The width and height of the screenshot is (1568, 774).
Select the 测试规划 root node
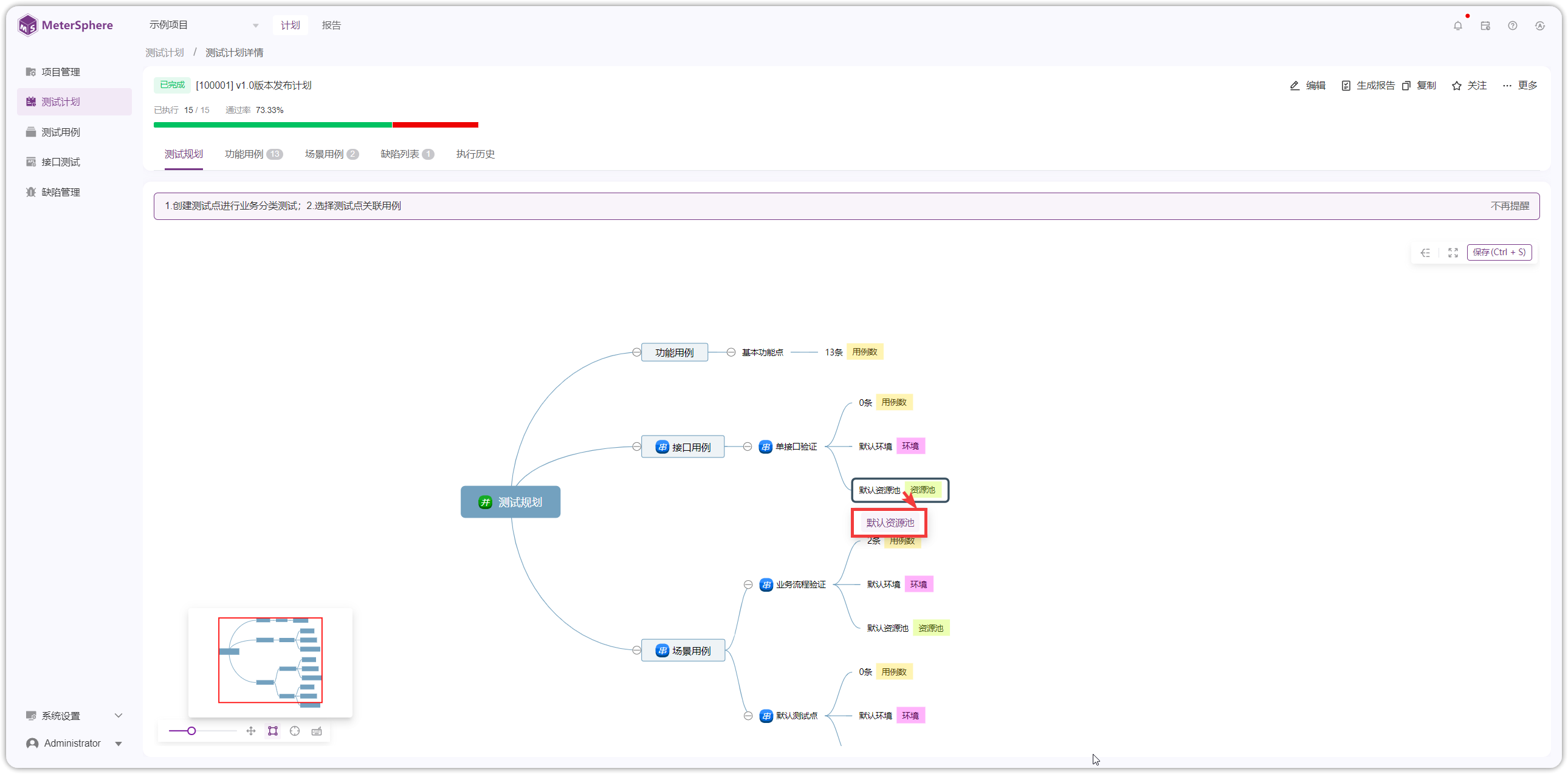[x=510, y=502]
